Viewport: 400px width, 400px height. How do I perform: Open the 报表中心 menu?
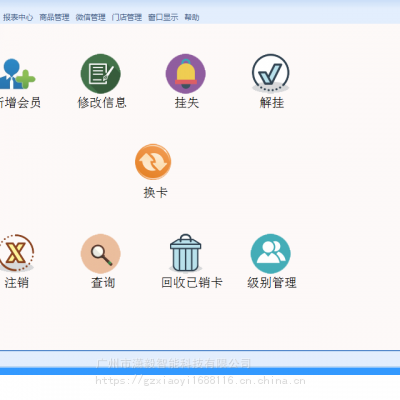point(18,17)
